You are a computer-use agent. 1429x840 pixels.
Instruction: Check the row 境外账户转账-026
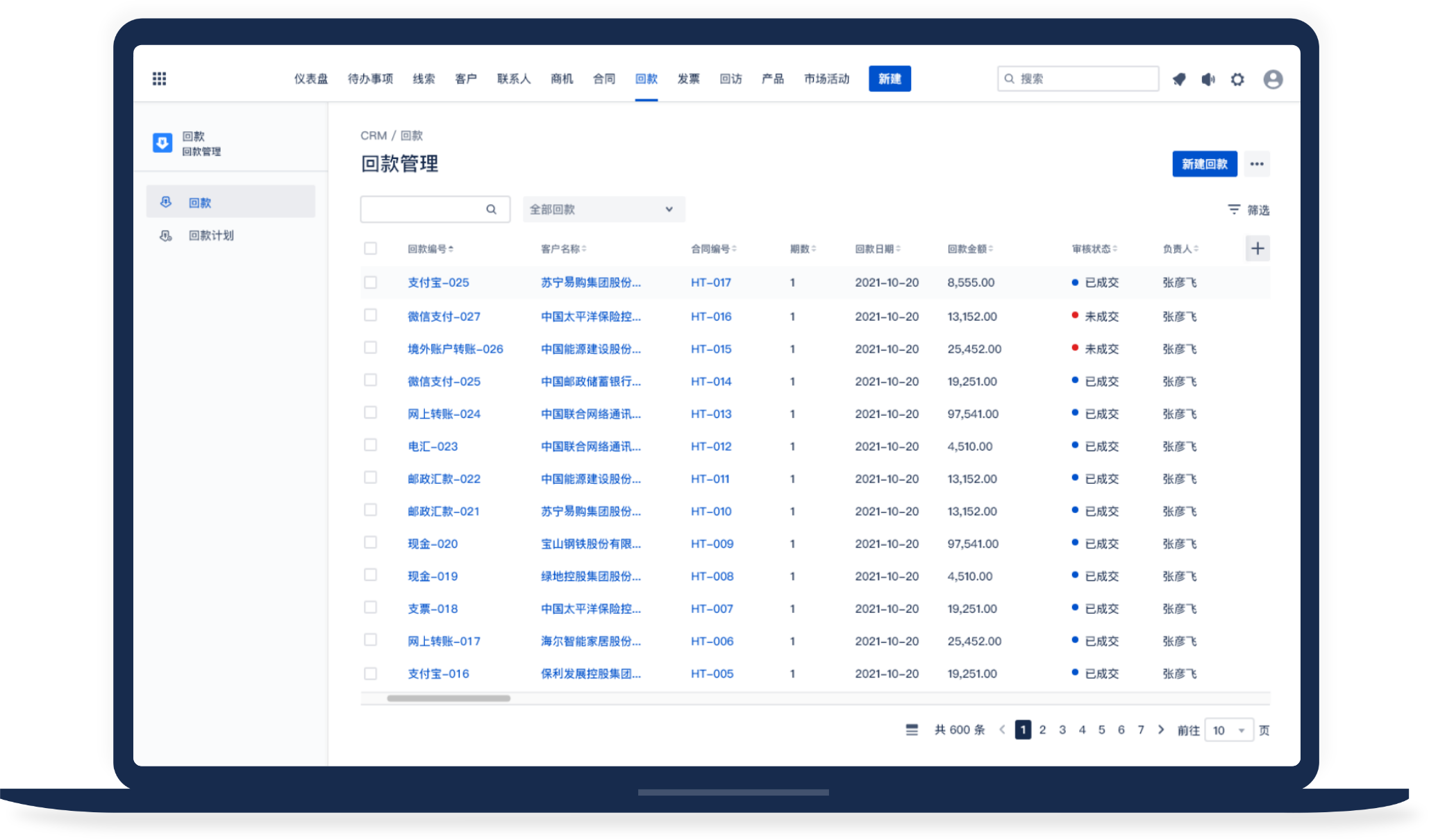tap(370, 347)
